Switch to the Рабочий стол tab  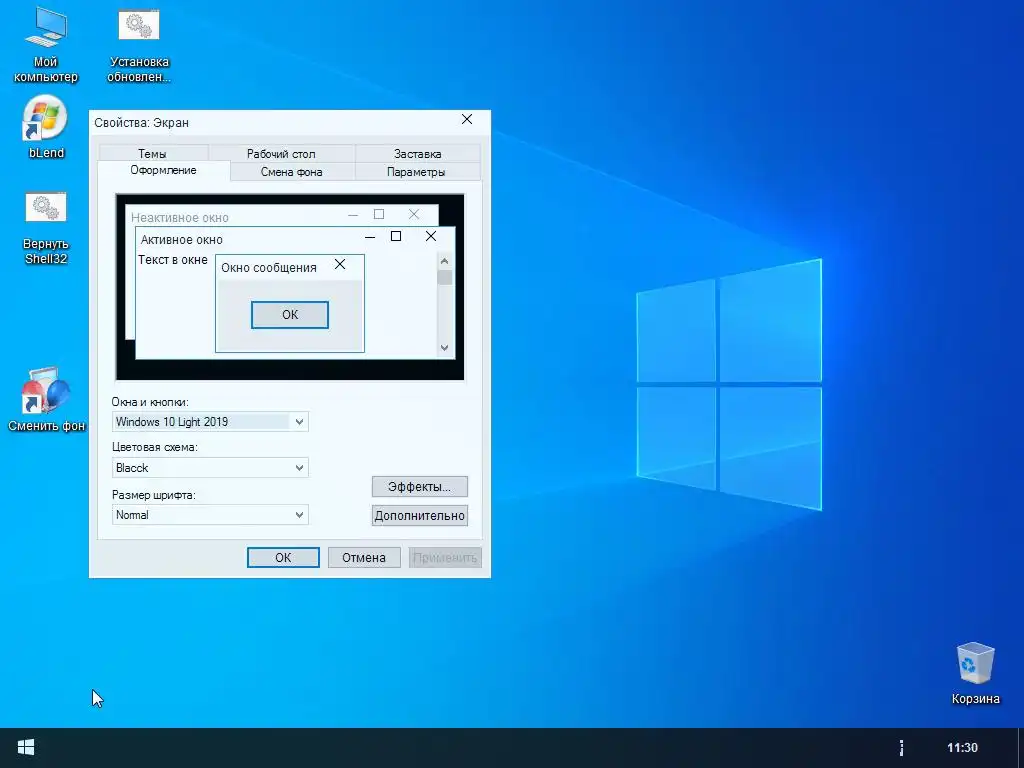click(281, 153)
